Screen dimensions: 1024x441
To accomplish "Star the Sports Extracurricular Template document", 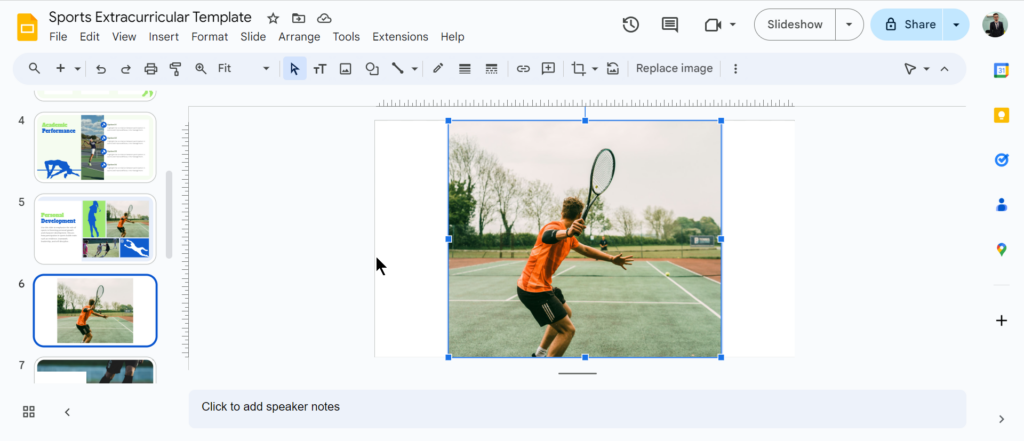I will pos(273,18).
